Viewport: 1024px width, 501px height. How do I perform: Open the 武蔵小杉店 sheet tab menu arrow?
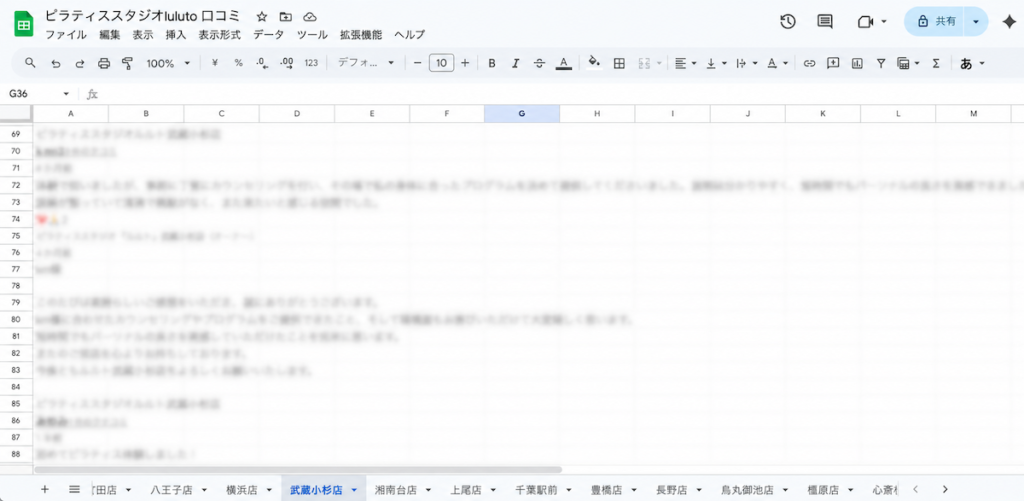pyautogui.click(x=354, y=490)
